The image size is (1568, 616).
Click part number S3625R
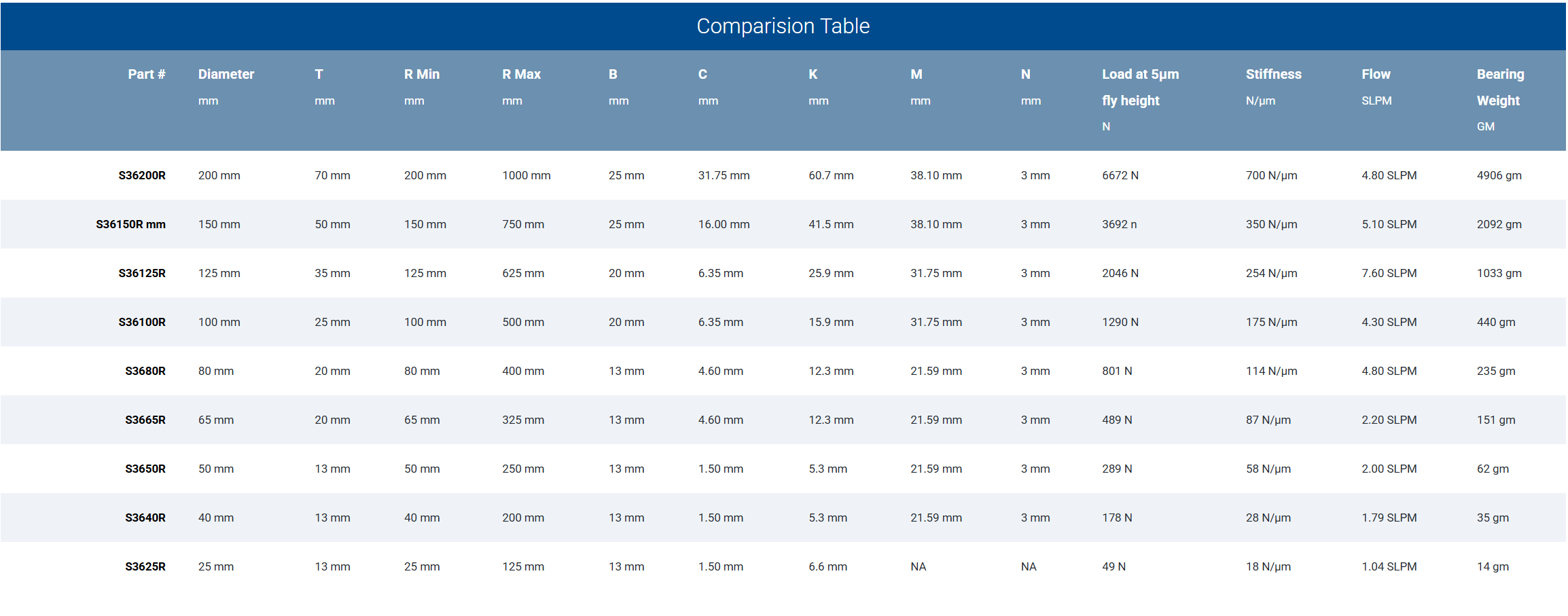point(145,566)
